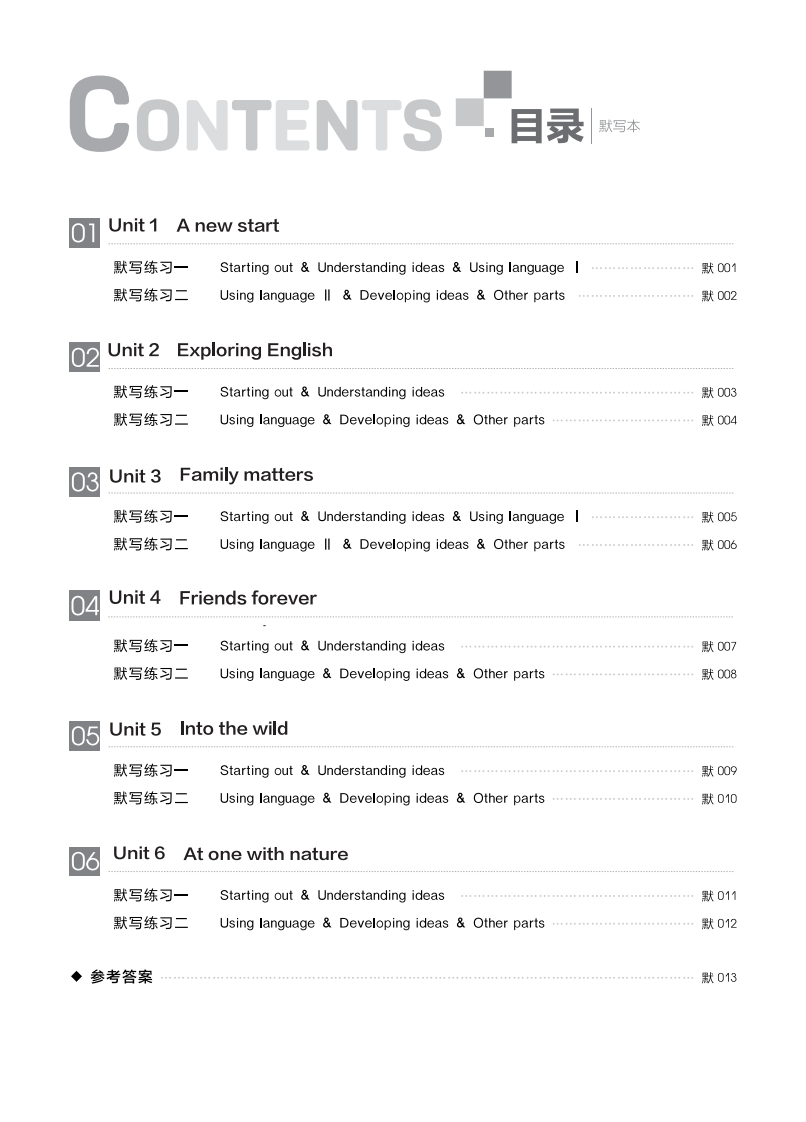Click the large CONTENTS title

click(x=255, y=115)
